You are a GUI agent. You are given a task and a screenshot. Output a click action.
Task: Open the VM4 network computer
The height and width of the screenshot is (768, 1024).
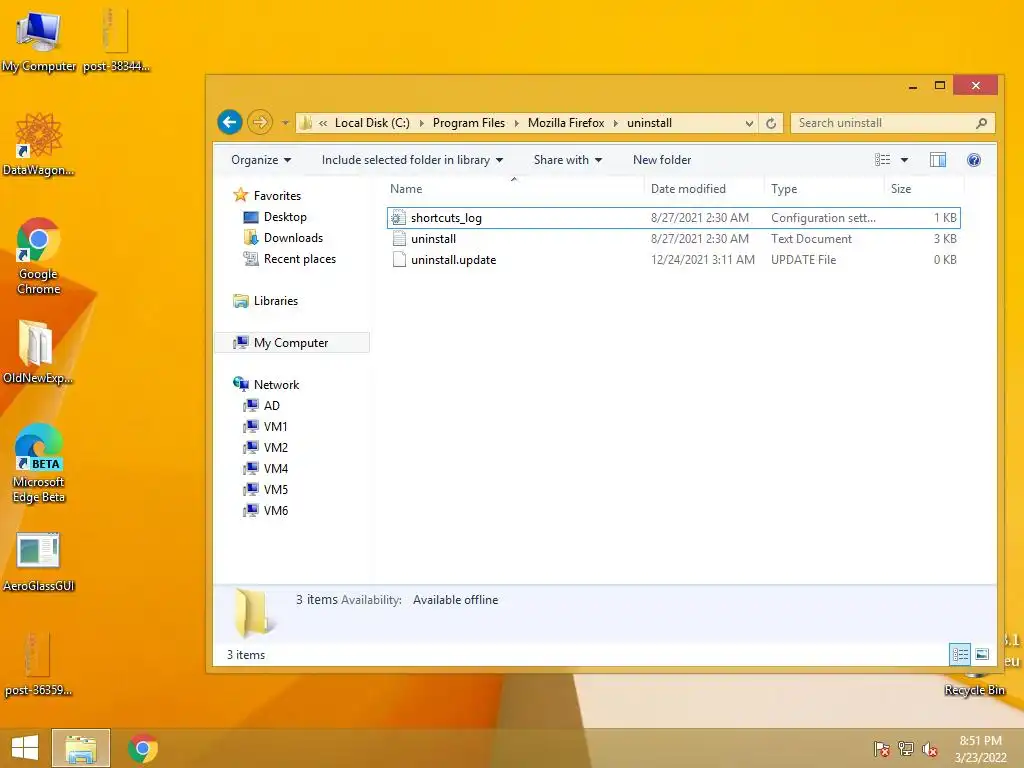265,468
